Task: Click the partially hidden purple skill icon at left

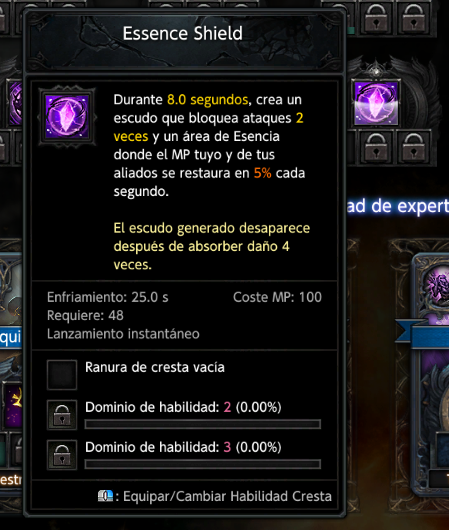Action: click(x=15, y=103)
